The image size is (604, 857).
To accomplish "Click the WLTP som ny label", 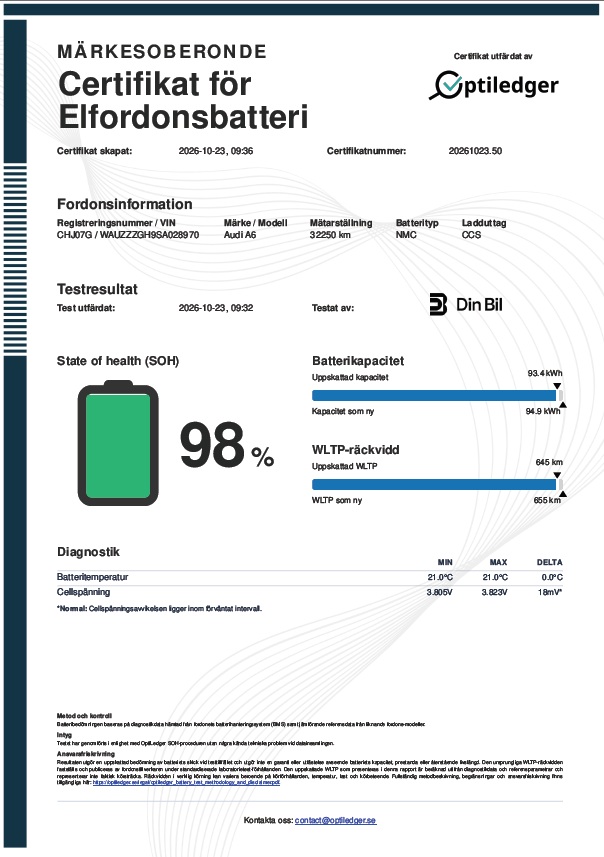I will 337,501.
